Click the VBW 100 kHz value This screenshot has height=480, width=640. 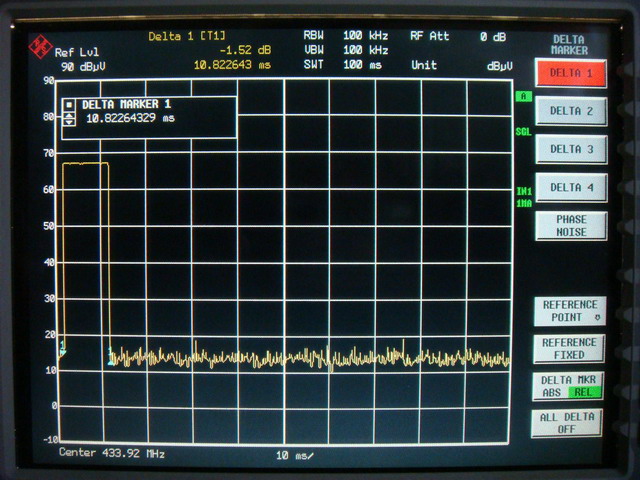365,50
